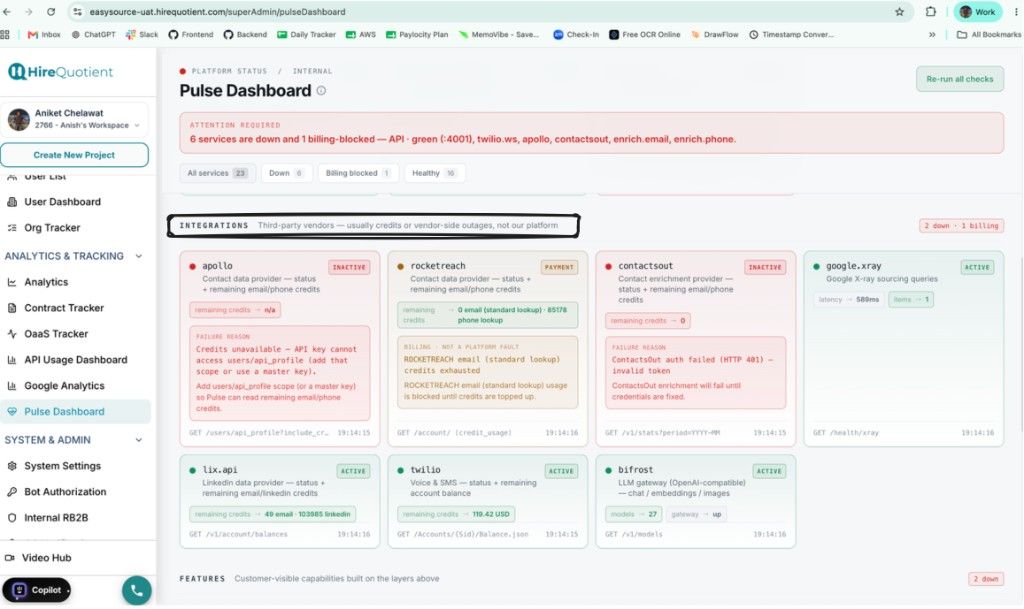Click the lix.api card title
This screenshot has height=609, width=1024.
click(x=220, y=470)
